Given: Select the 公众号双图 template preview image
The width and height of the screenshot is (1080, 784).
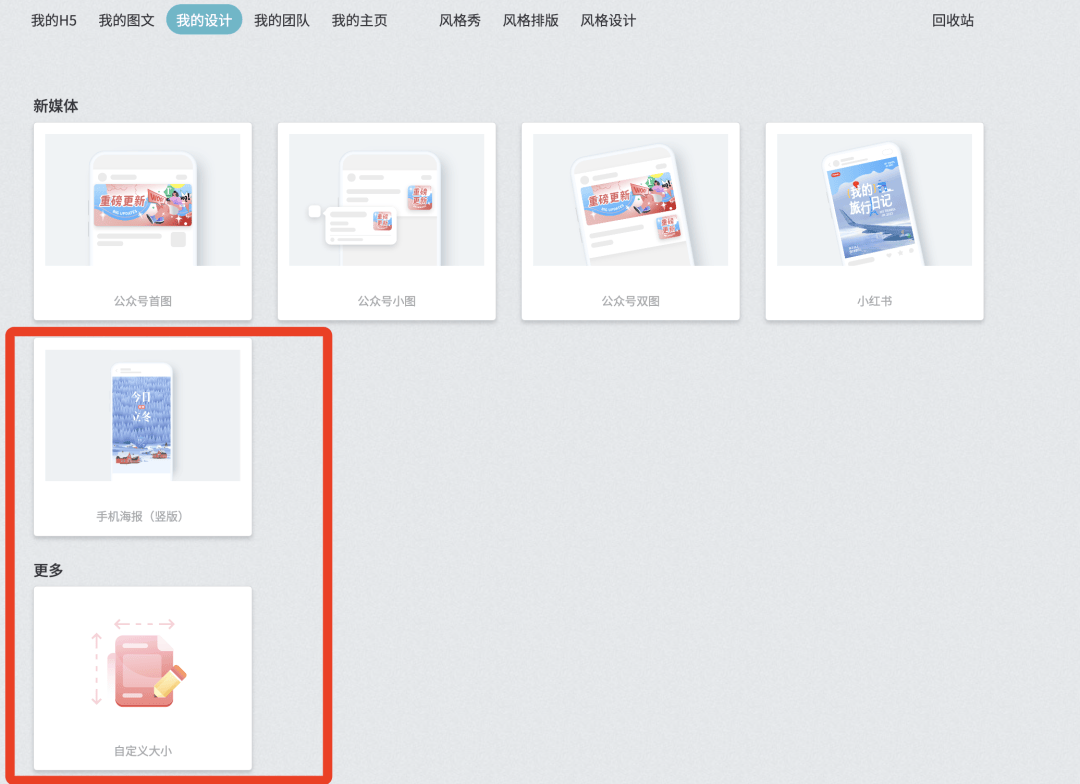Looking at the screenshot, I should (x=630, y=200).
